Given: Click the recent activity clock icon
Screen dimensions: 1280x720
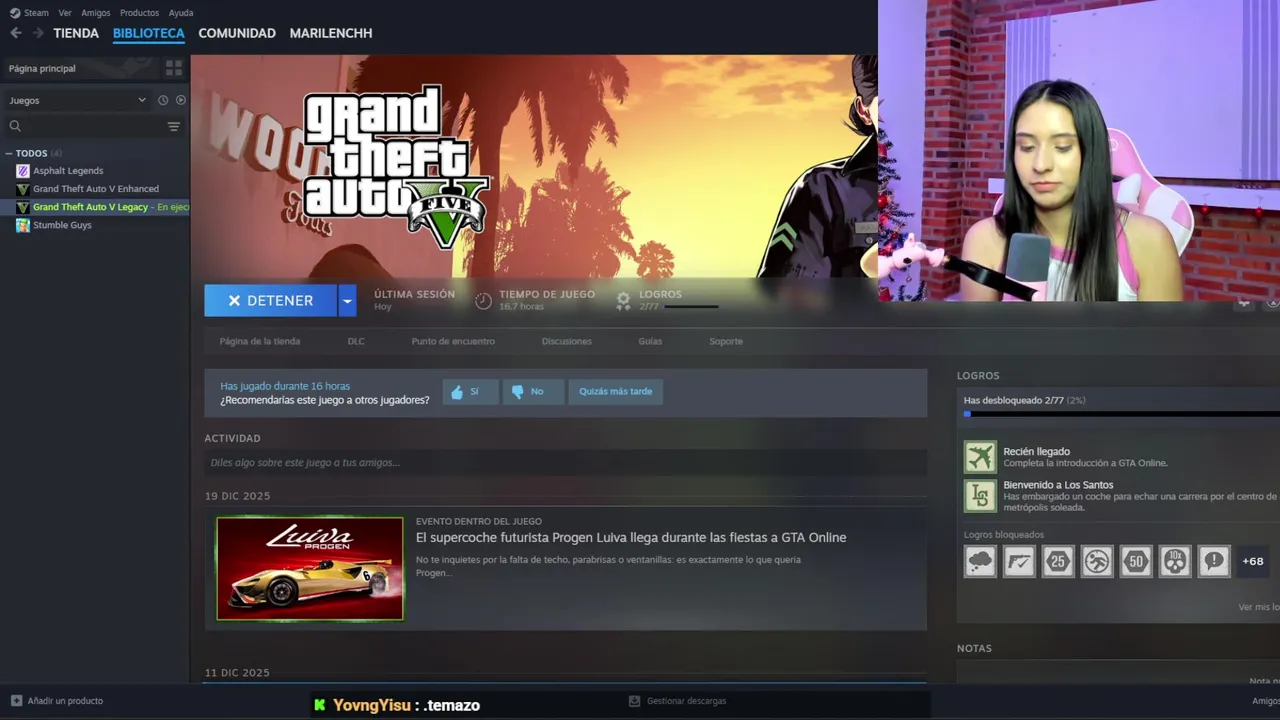Looking at the screenshot, I should (163, 100).
